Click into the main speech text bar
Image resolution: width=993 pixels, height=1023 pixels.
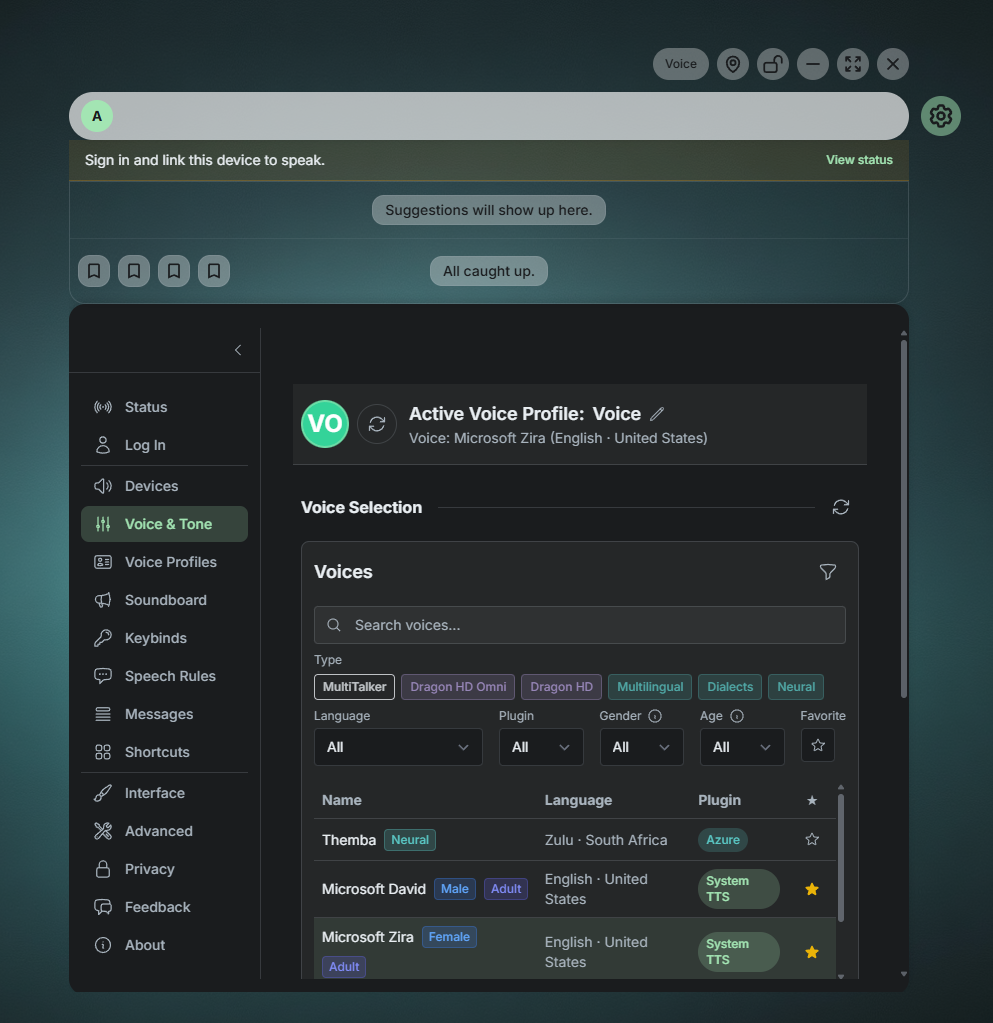click(x=489, y=116)
